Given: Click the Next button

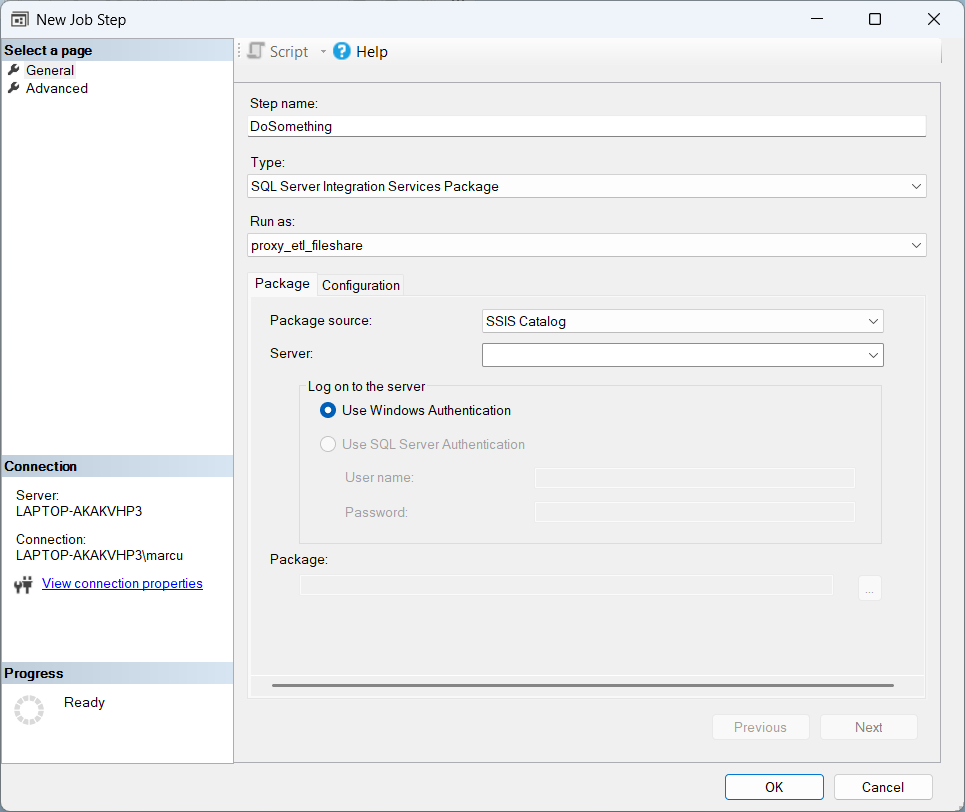Looking at the screenshot, I should (868, 727).
